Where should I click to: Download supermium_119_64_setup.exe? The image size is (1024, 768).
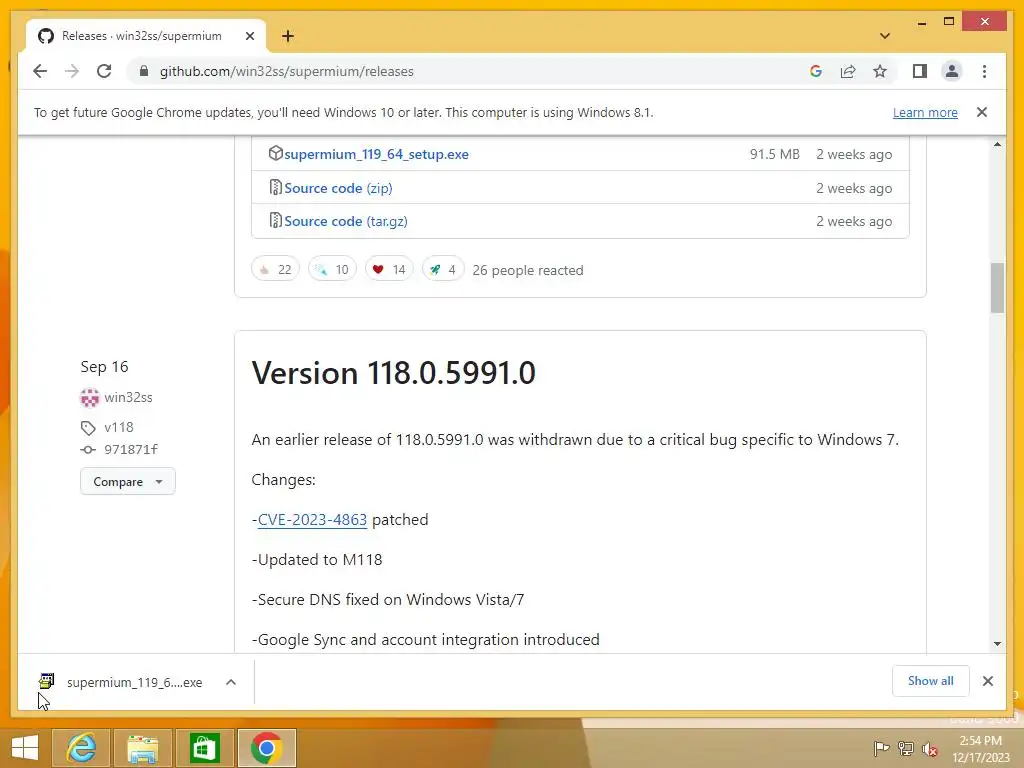(376, 154)
